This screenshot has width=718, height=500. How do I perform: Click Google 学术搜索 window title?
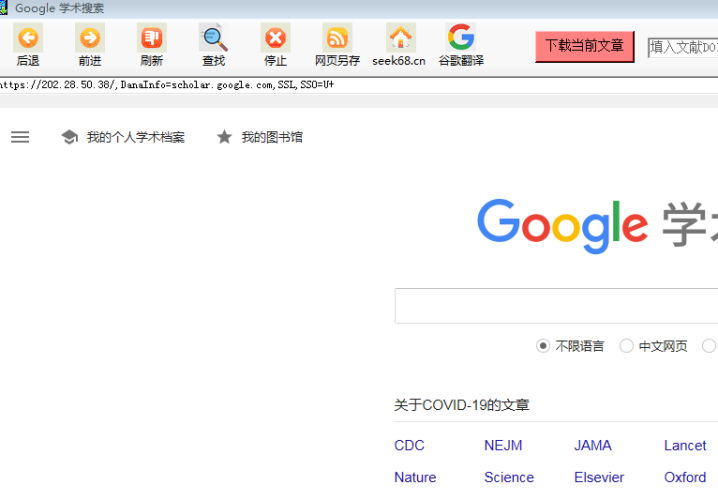[x=60, y=8]
